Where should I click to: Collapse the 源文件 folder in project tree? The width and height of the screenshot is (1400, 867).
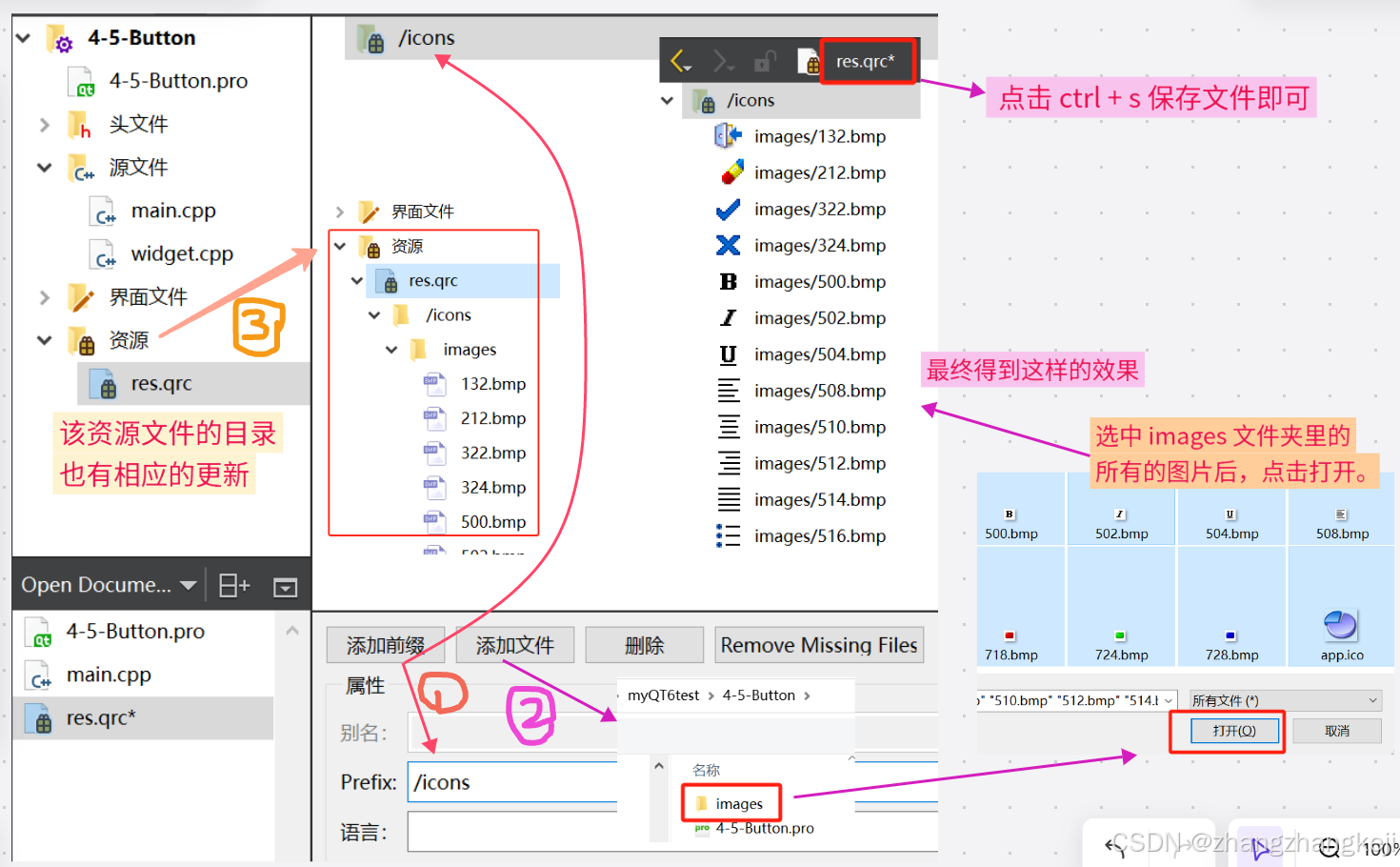click(x=44, y=168)
